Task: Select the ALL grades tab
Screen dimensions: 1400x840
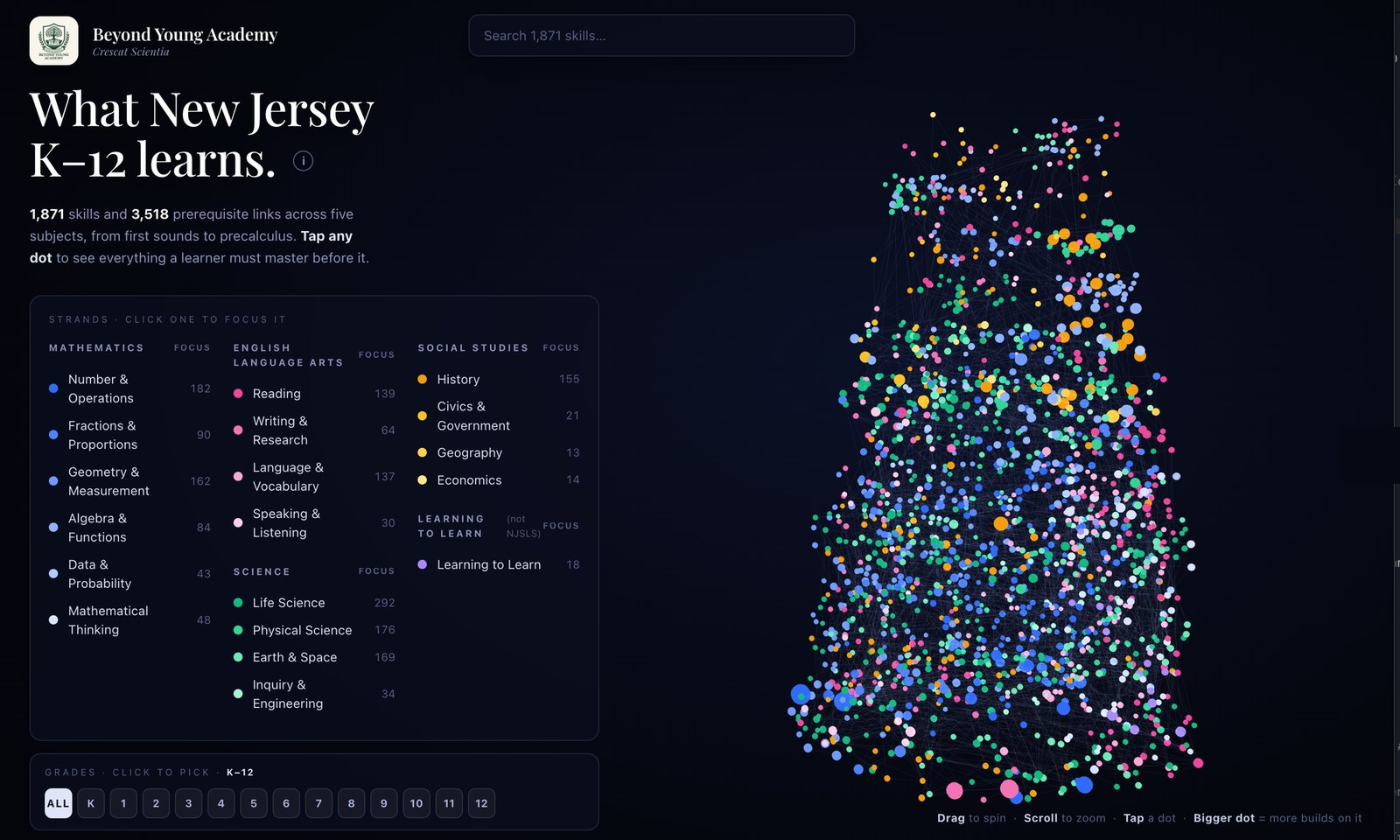Action: (x=59, y=803)
